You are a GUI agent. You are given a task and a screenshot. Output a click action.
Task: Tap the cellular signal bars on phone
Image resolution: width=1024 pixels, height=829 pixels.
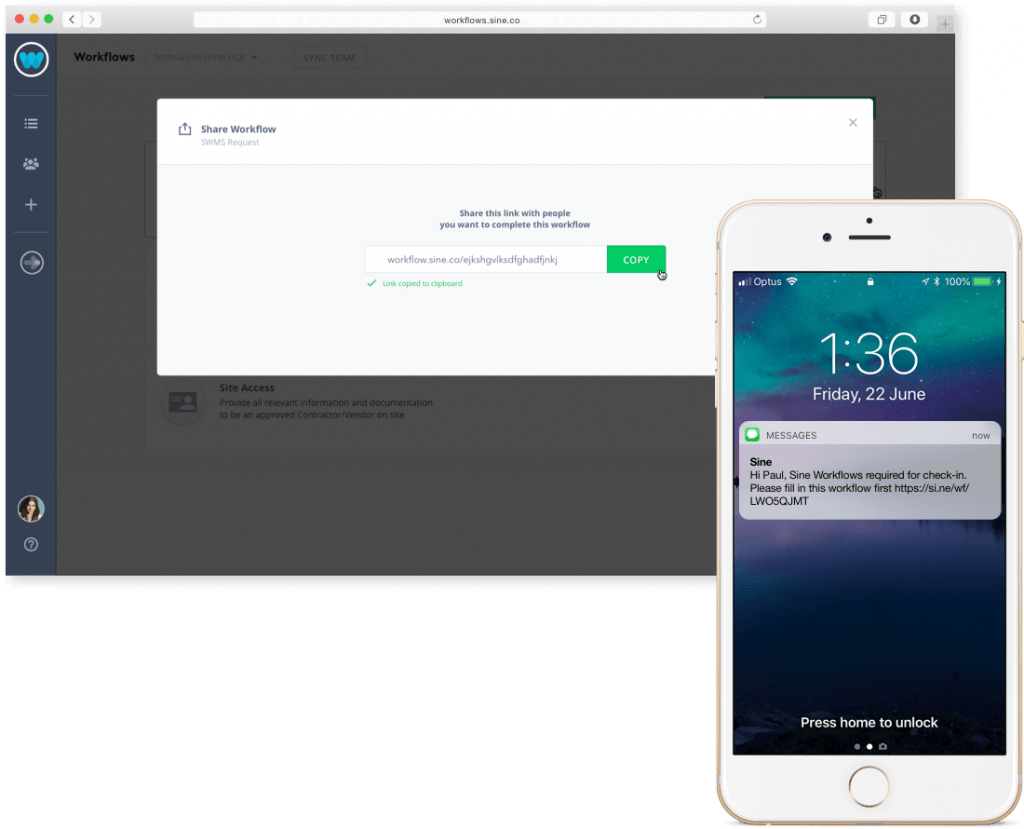744,282
